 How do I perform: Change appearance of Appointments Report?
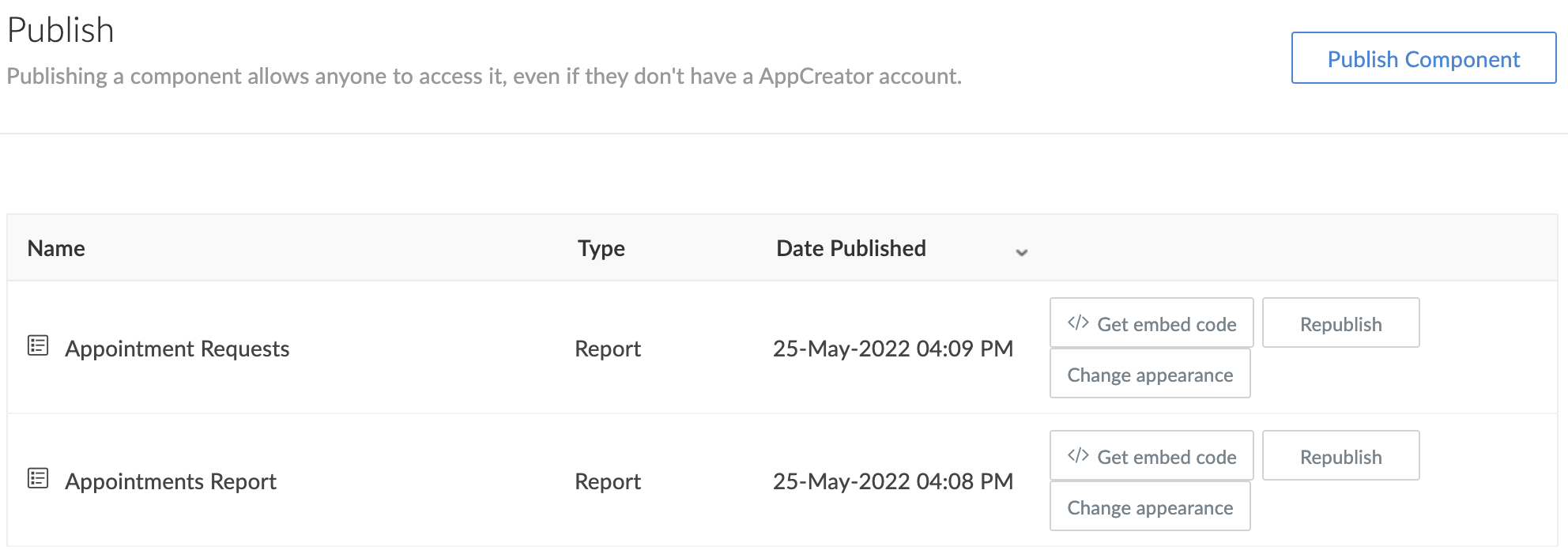[1149, 507]
